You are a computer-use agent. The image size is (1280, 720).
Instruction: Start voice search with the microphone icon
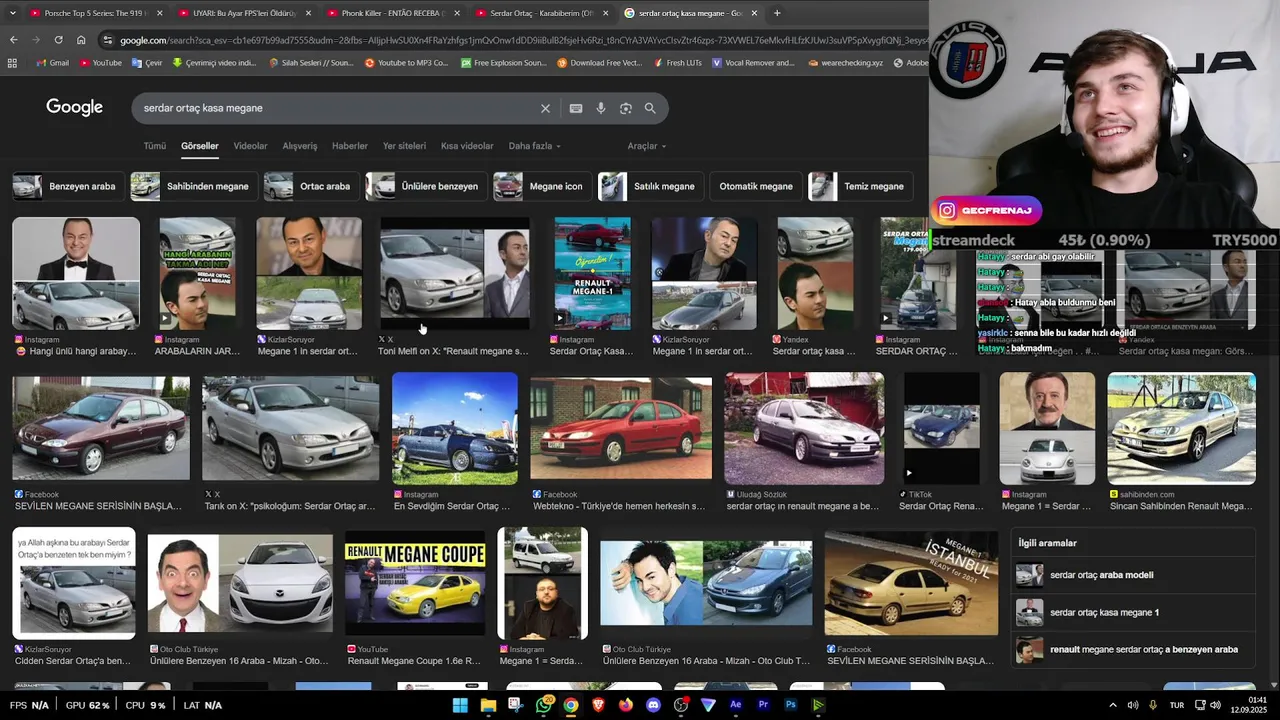(x=601, y=108)
